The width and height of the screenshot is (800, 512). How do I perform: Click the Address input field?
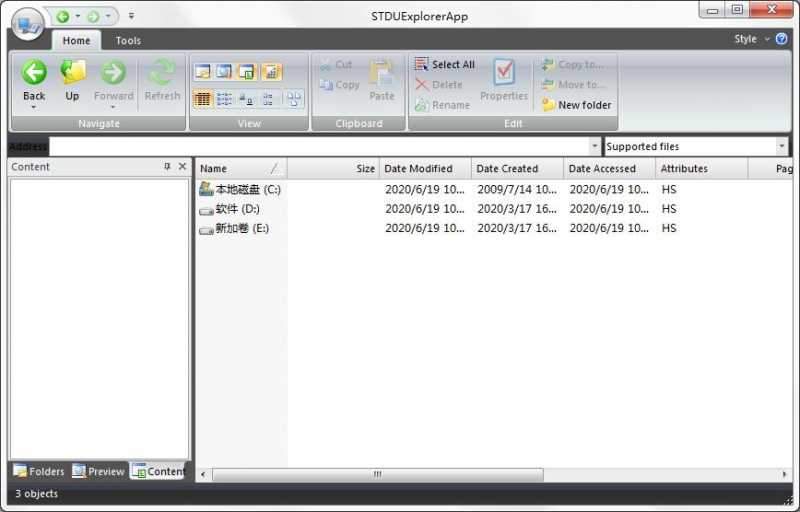[x=319, y=147]
